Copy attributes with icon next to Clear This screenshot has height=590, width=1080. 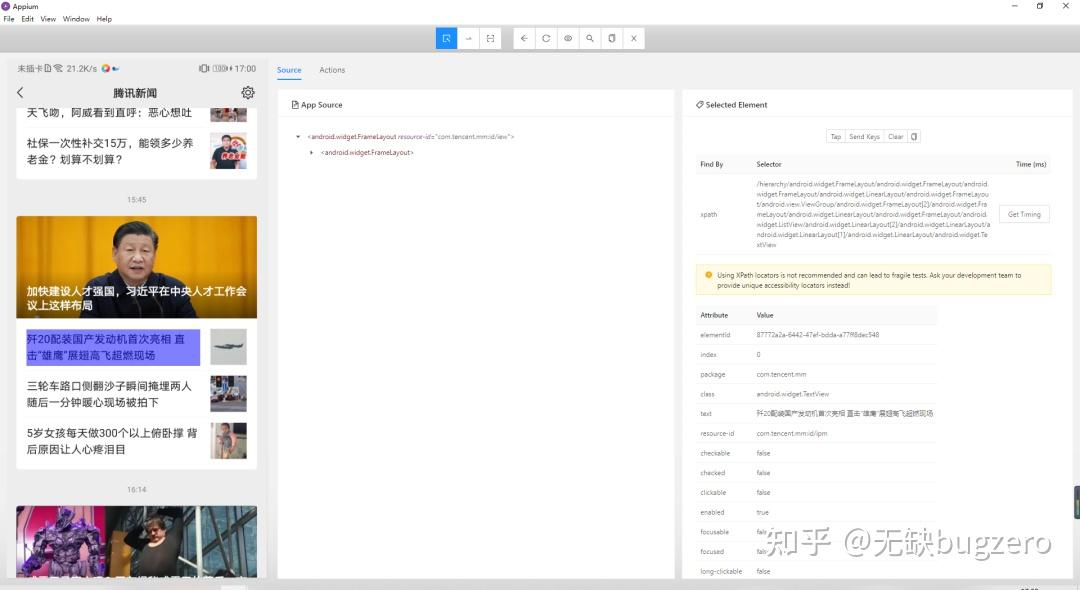coord(914,136)
